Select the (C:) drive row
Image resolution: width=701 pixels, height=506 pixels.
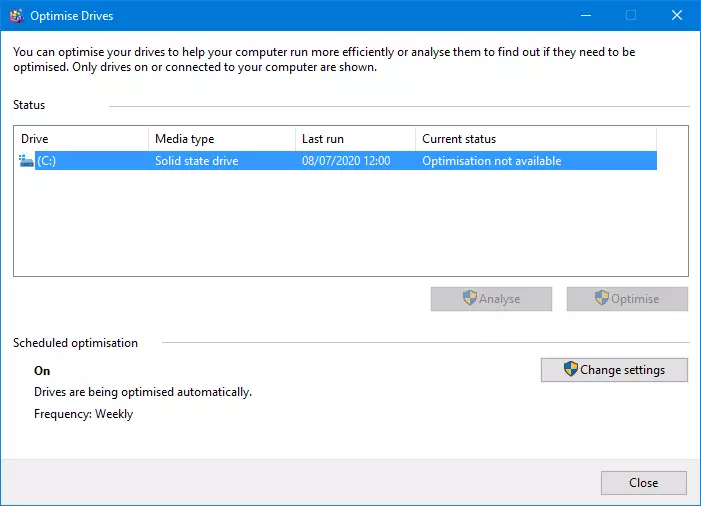tap(338, 161)
